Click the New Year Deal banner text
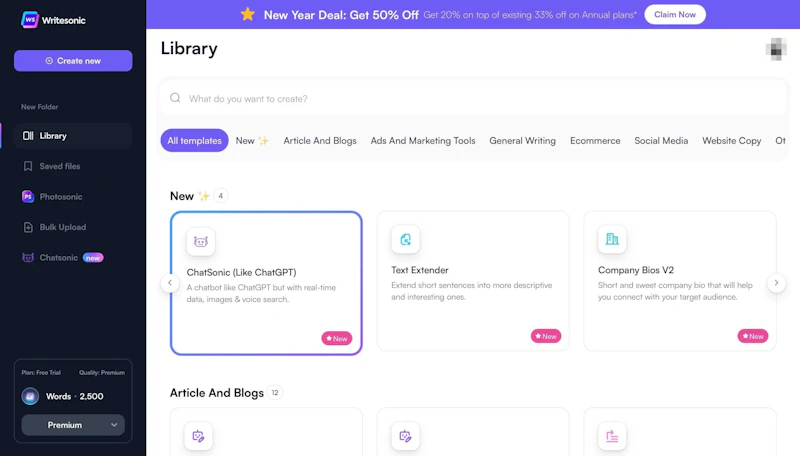800x456 pixels. pyautogui.click(x=341, y=15)
